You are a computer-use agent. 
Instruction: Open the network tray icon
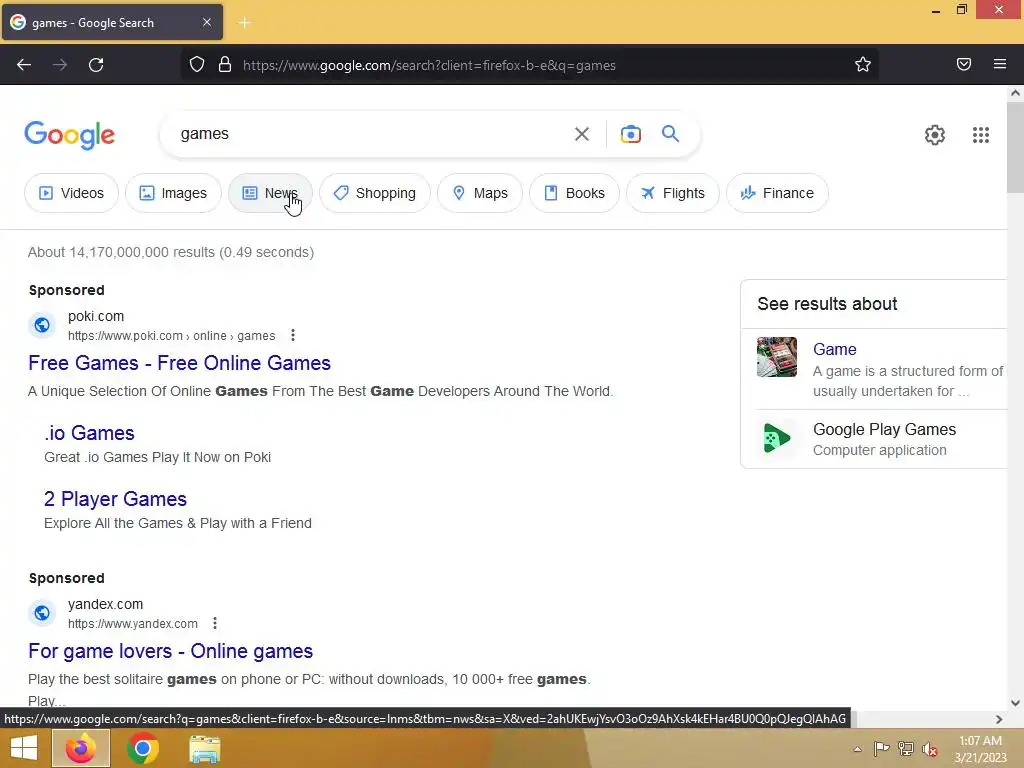coord(906,748)
